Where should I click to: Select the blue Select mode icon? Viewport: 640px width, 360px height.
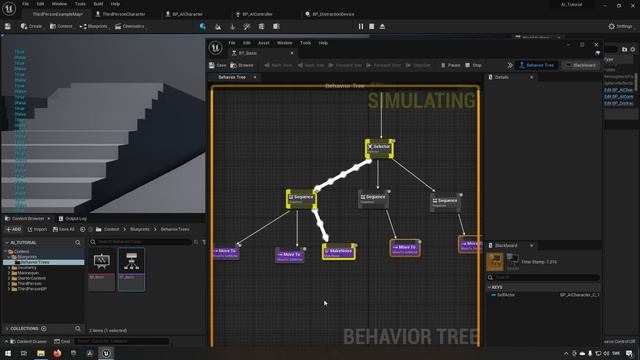coord(203,27)
